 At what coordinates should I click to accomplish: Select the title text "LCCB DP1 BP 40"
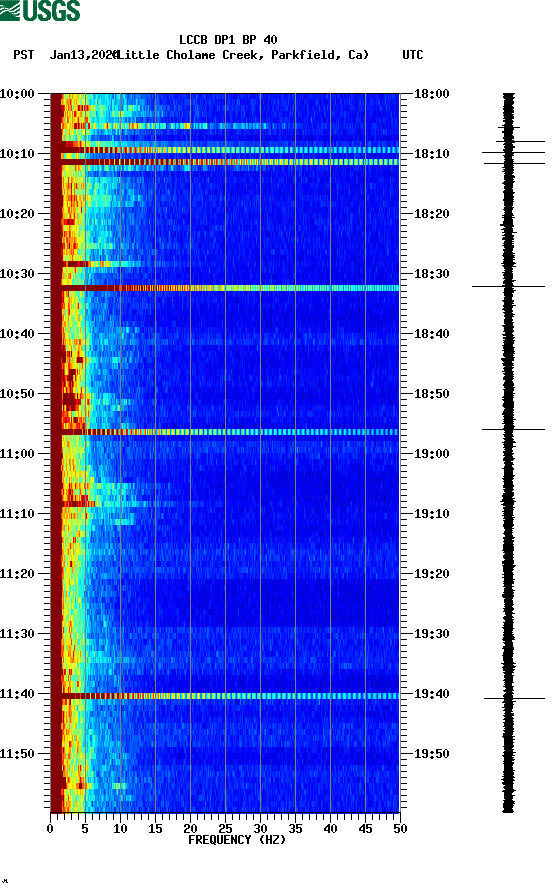coord(228,40)
